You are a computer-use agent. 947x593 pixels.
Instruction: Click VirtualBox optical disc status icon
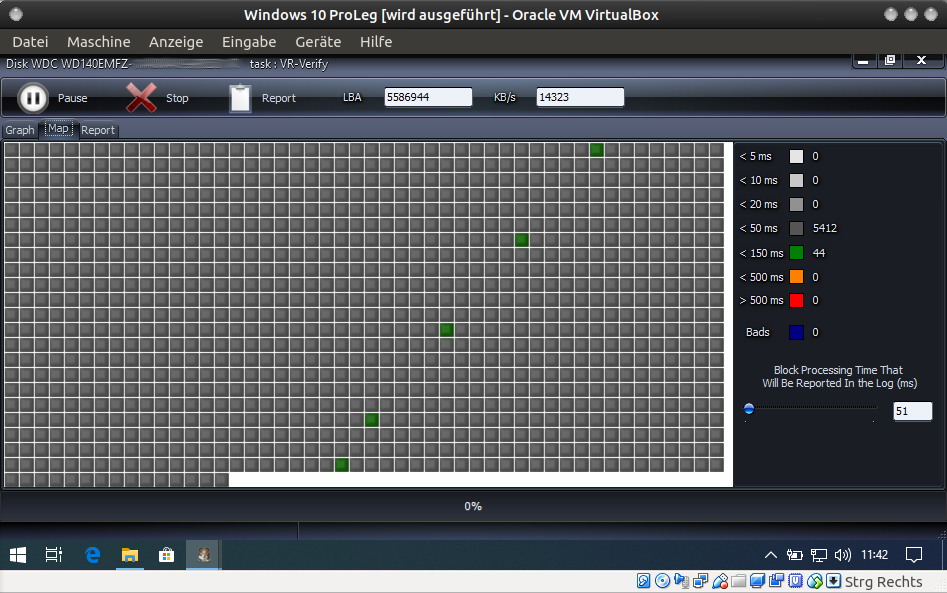(663, 581)
